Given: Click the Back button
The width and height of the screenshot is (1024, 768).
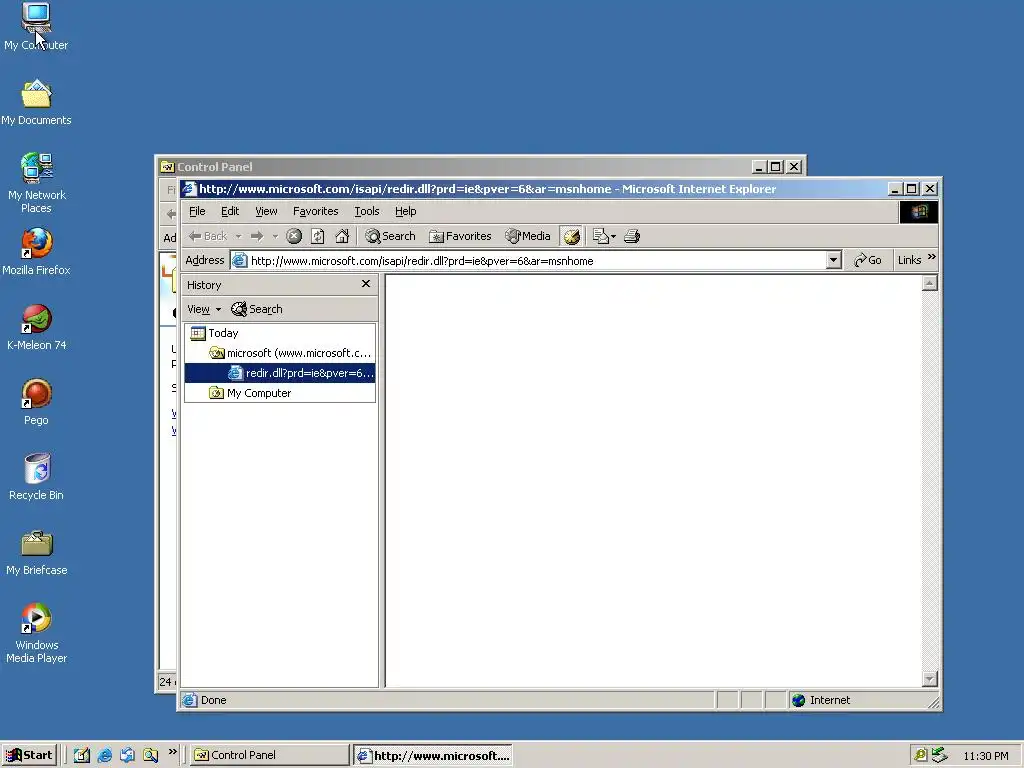Looking at the screenshot, I should [208, 236].
